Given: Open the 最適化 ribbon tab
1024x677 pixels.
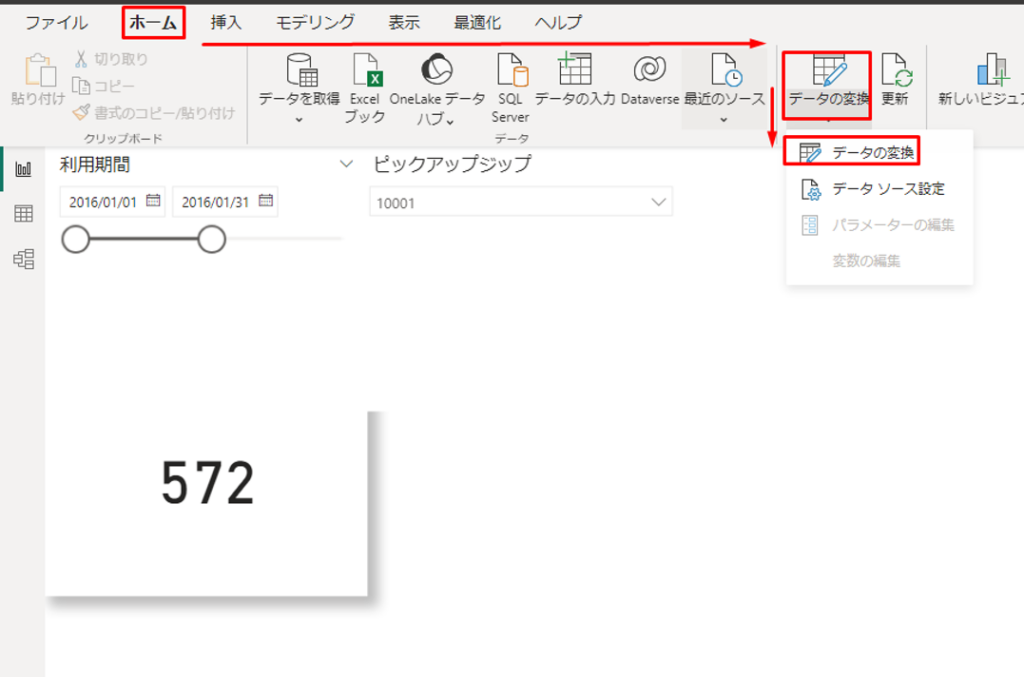Looking at the screenshot, I should pyautogui.click(x=477, y=23).
